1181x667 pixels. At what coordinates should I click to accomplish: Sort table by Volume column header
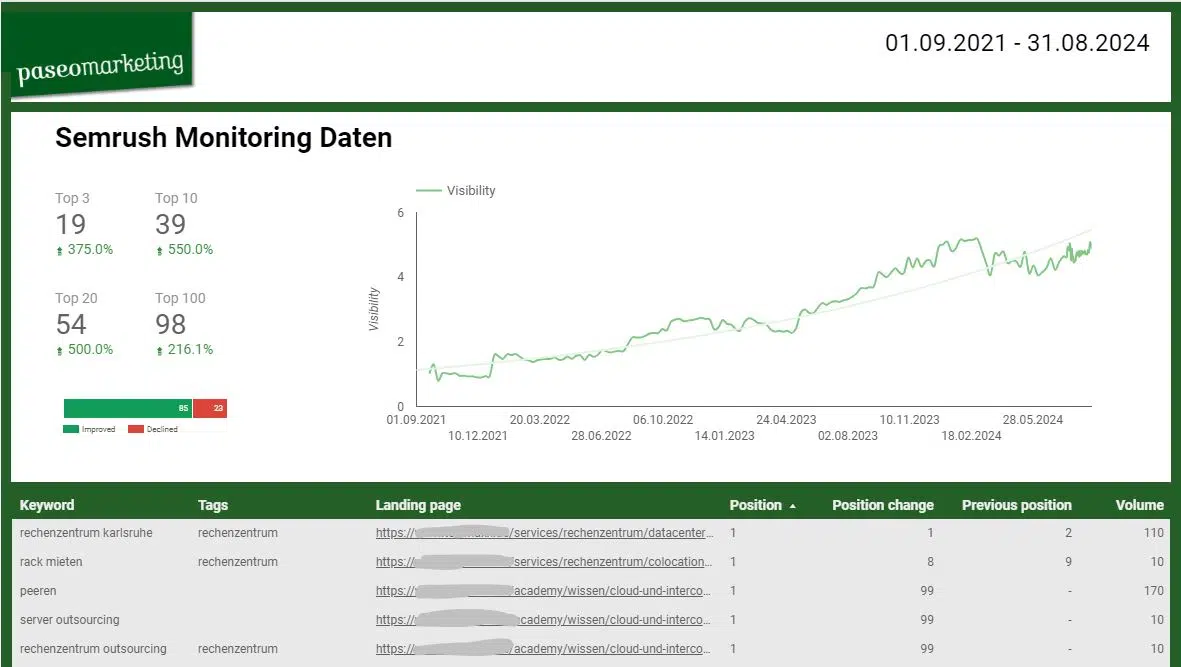(1140, 505)
